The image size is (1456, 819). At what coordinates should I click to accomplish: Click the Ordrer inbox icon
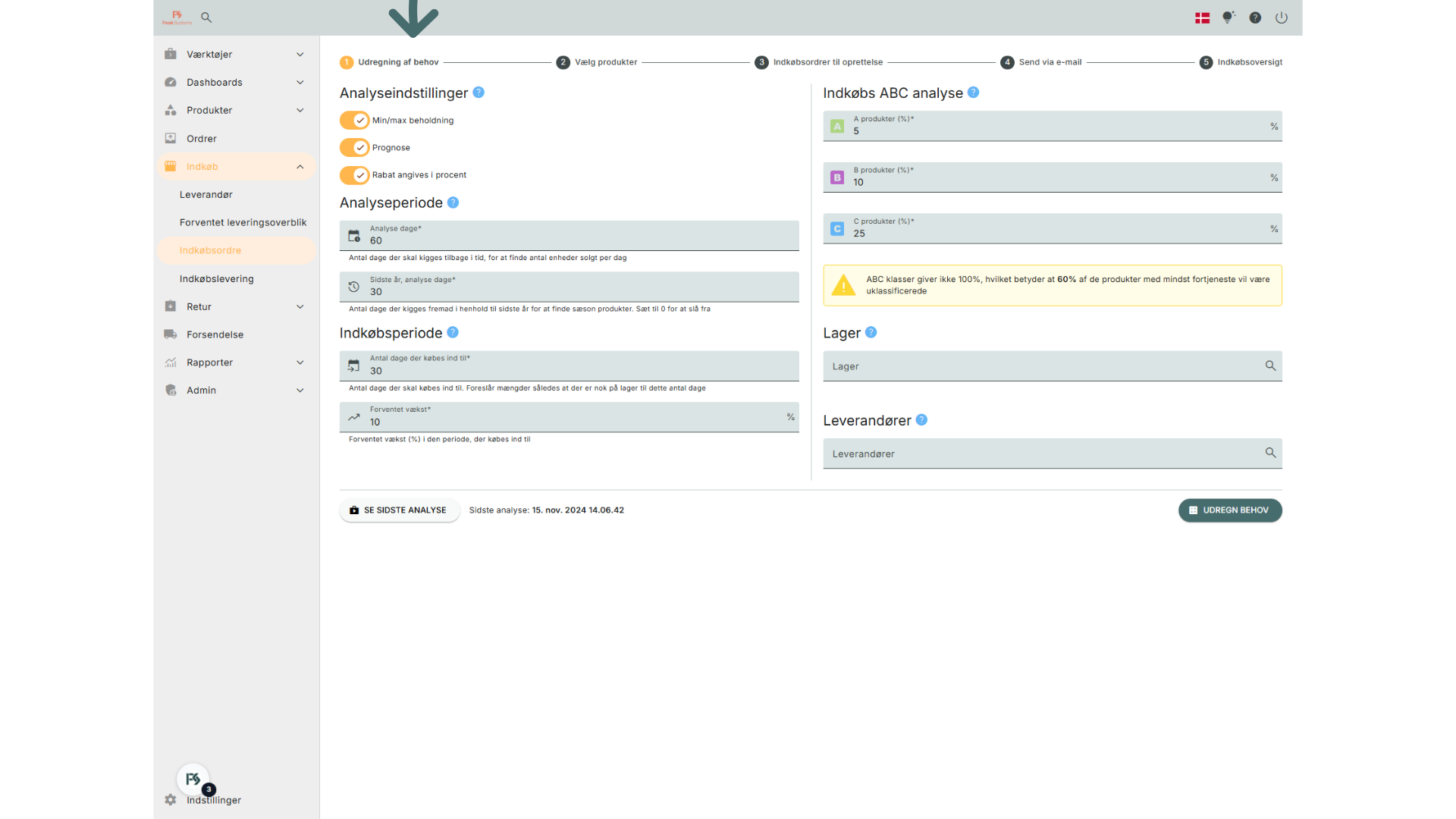(x=171, y=138)
